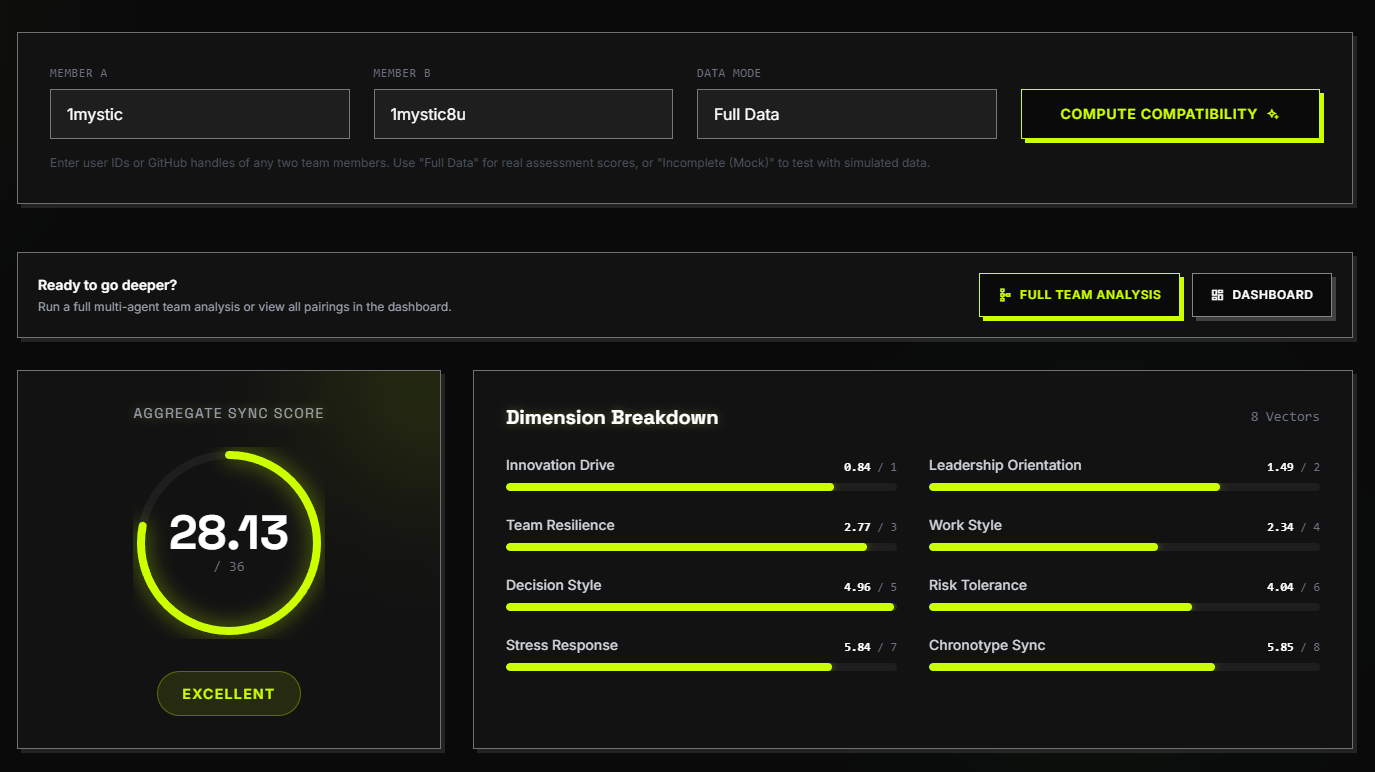
Task: Click the Leadership Orientation progress bar
Action: pos(1124,487)
